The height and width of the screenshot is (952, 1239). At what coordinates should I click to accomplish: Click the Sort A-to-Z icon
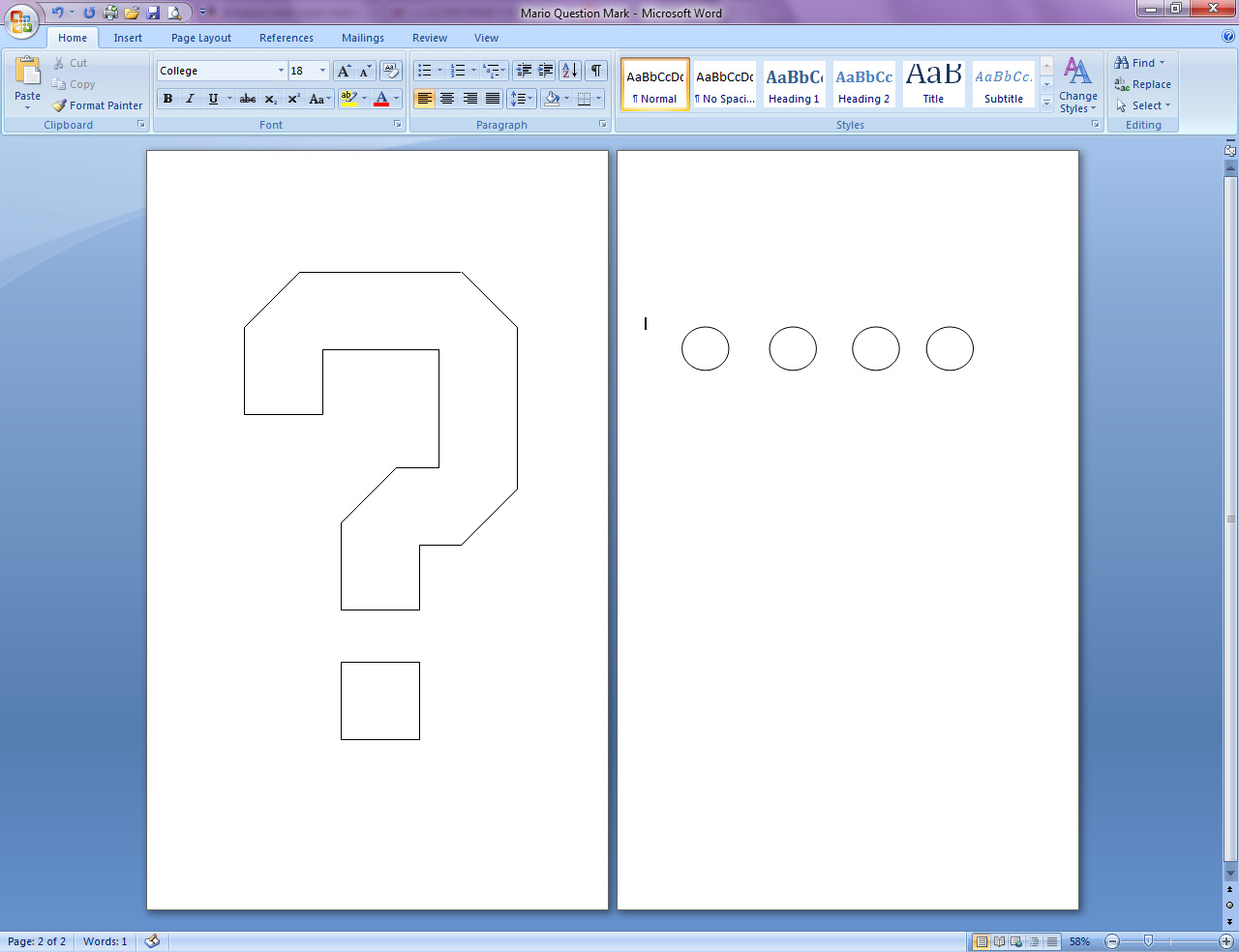570,71
